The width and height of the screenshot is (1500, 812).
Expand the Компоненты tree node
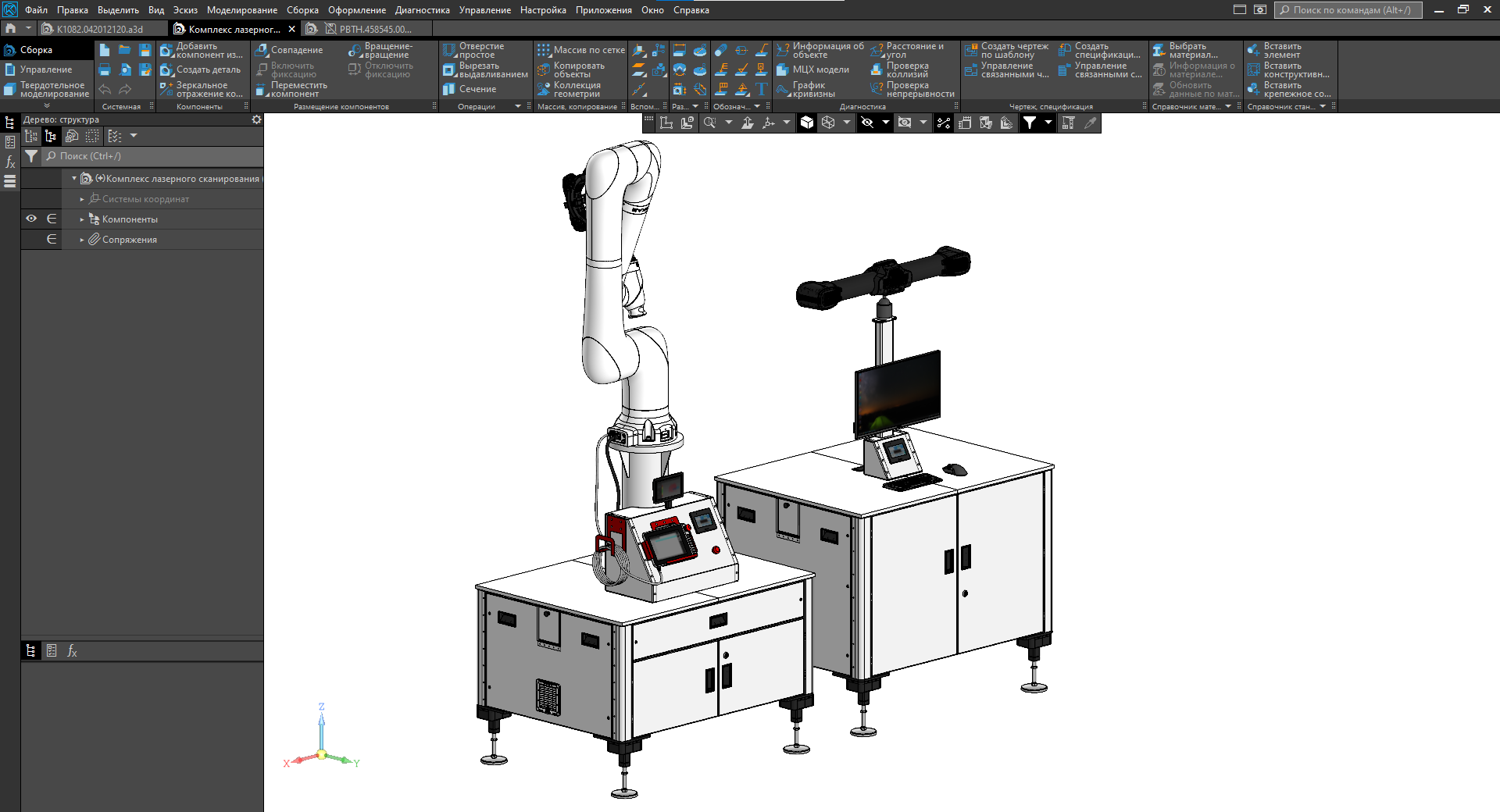point(82,219)
